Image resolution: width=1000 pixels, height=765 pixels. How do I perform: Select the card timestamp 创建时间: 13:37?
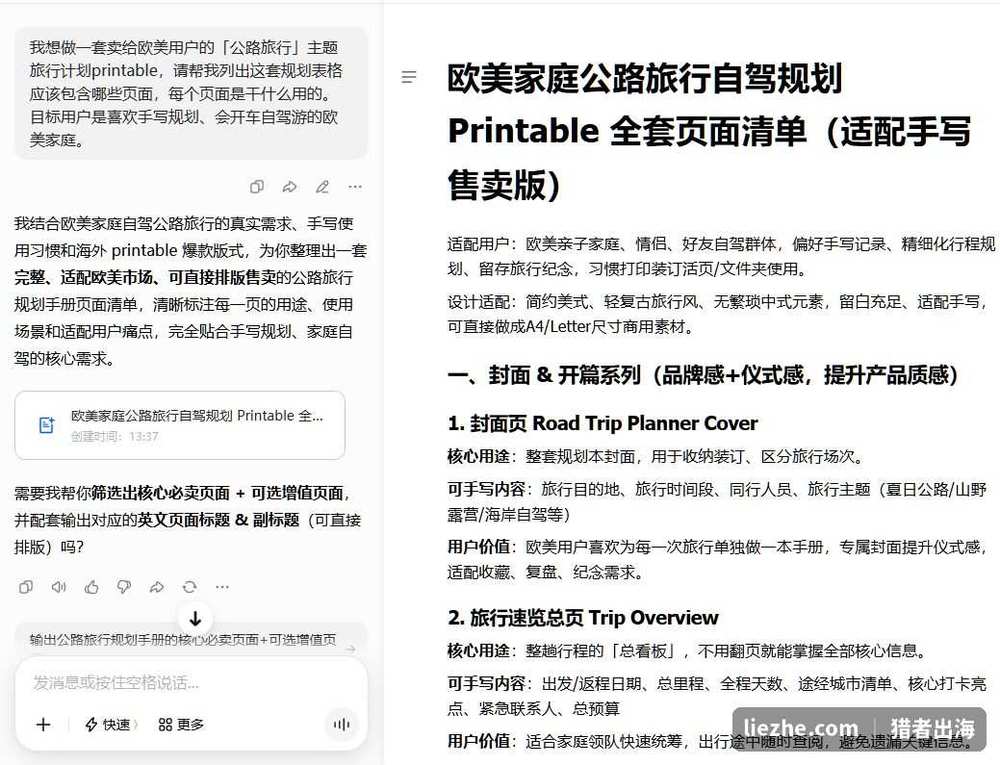(115, 437)
